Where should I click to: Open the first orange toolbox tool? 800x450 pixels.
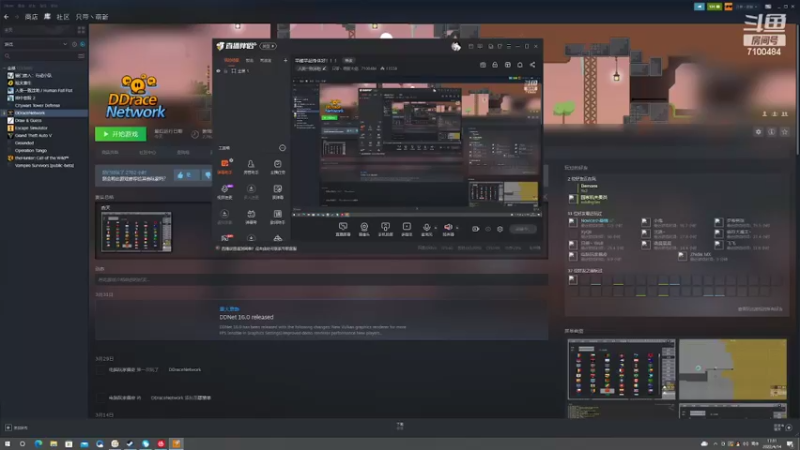click(x=224, y=166)
